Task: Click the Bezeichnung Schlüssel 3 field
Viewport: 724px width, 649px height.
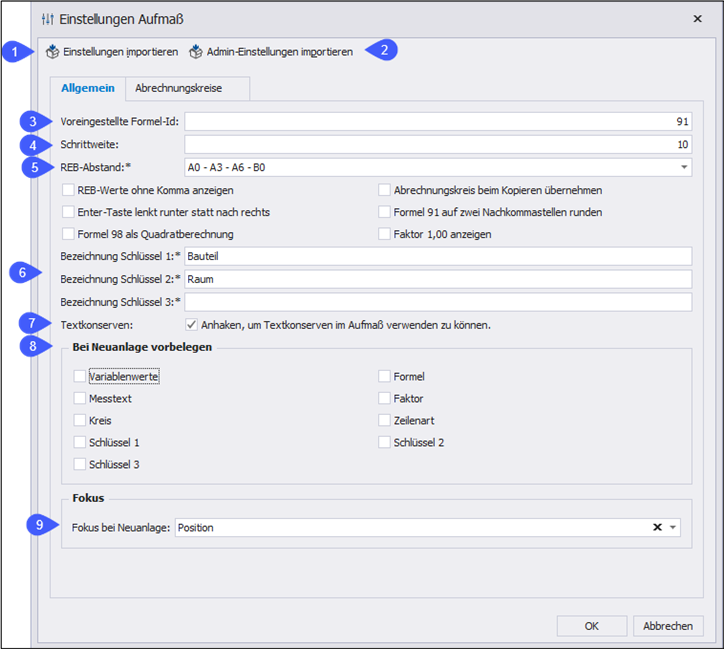Action: point(437,301)
